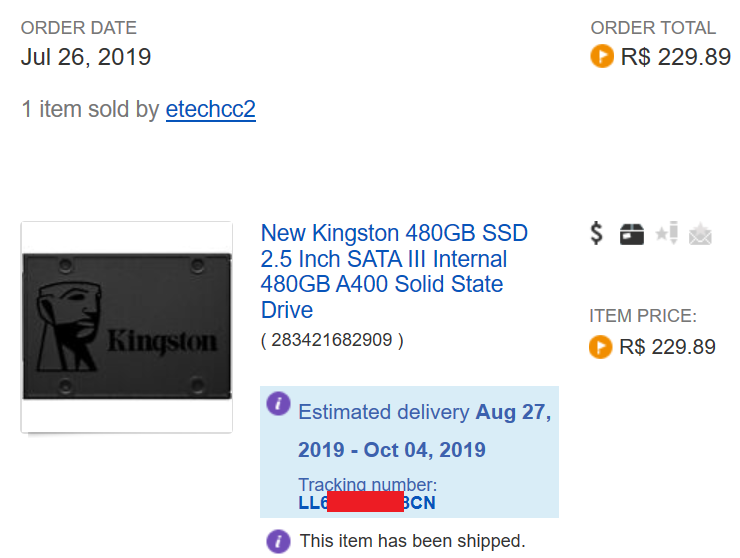Viewport: 740px width, 558px height.
Task: Click the orange icon beside Order Total
Action: pos(602,56)
